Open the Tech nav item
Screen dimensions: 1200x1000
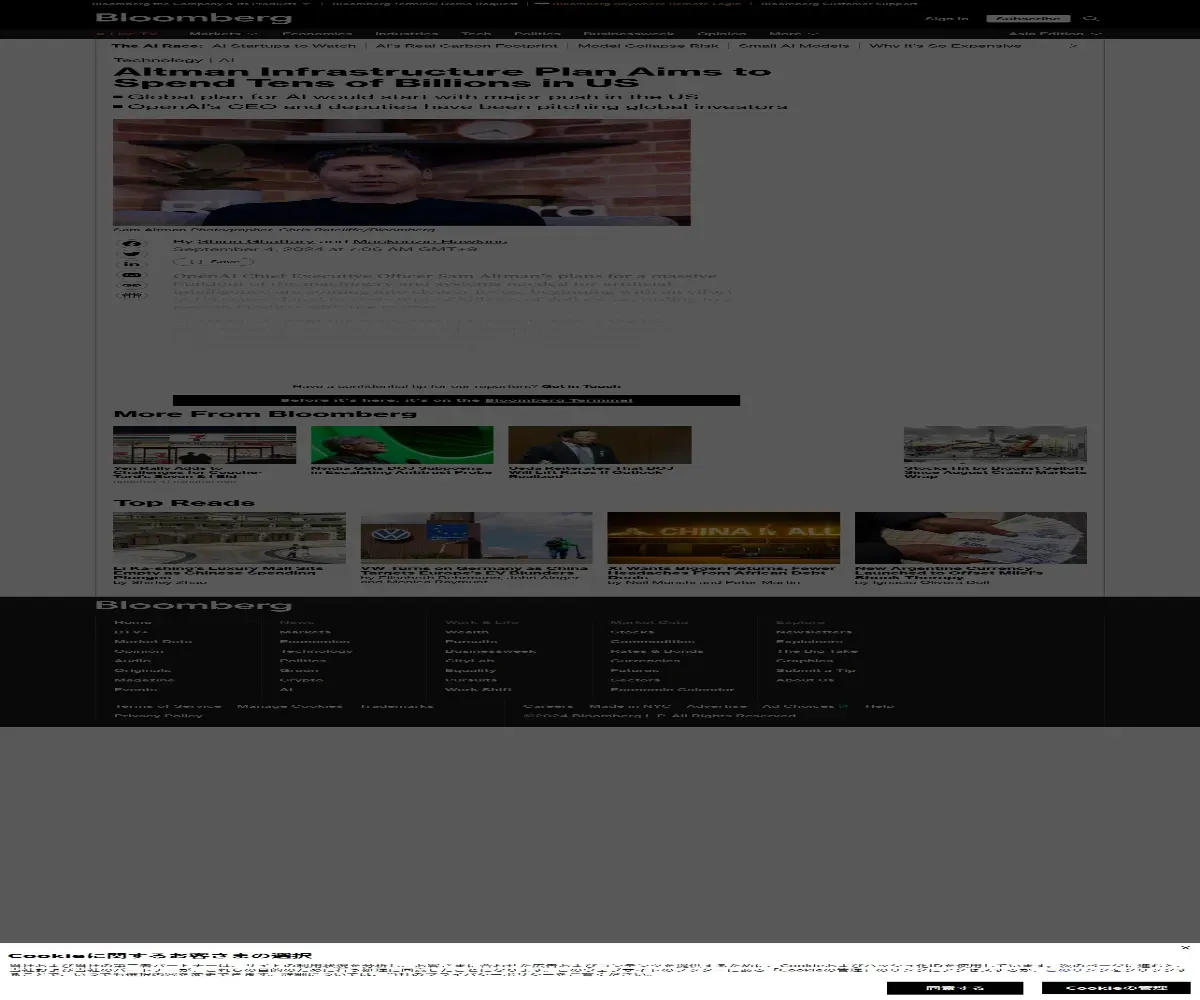[476, 34]
